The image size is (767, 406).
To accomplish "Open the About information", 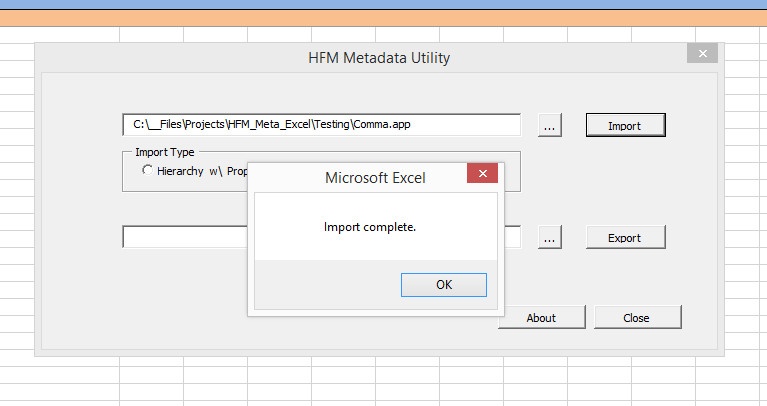I will coord(541,318).
